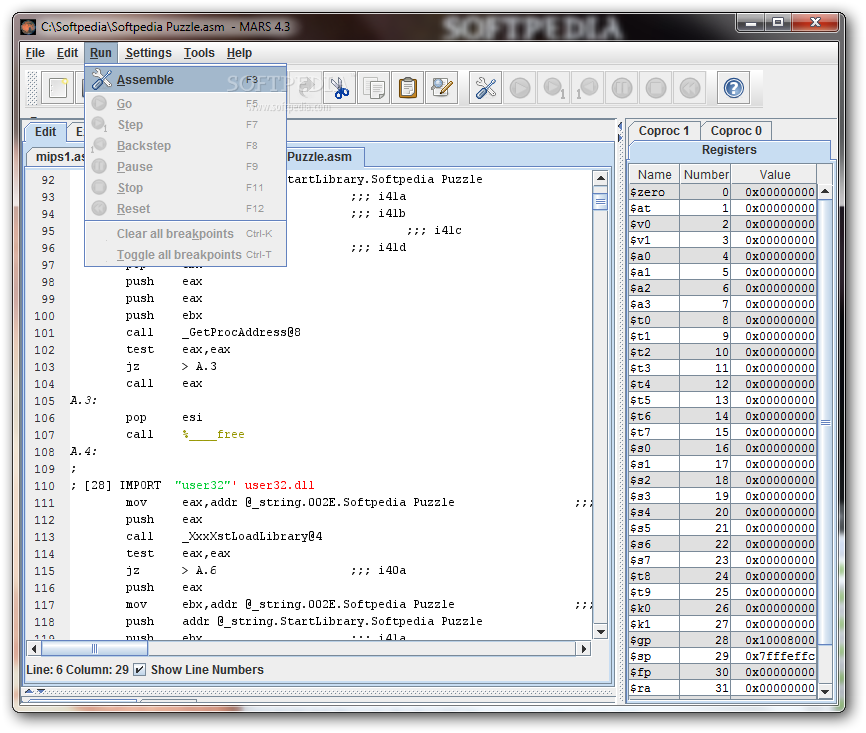The width and height of the screenshot is (866, 733).
Task: Choose Stop in the Run menu
Action: pos(186,188)
